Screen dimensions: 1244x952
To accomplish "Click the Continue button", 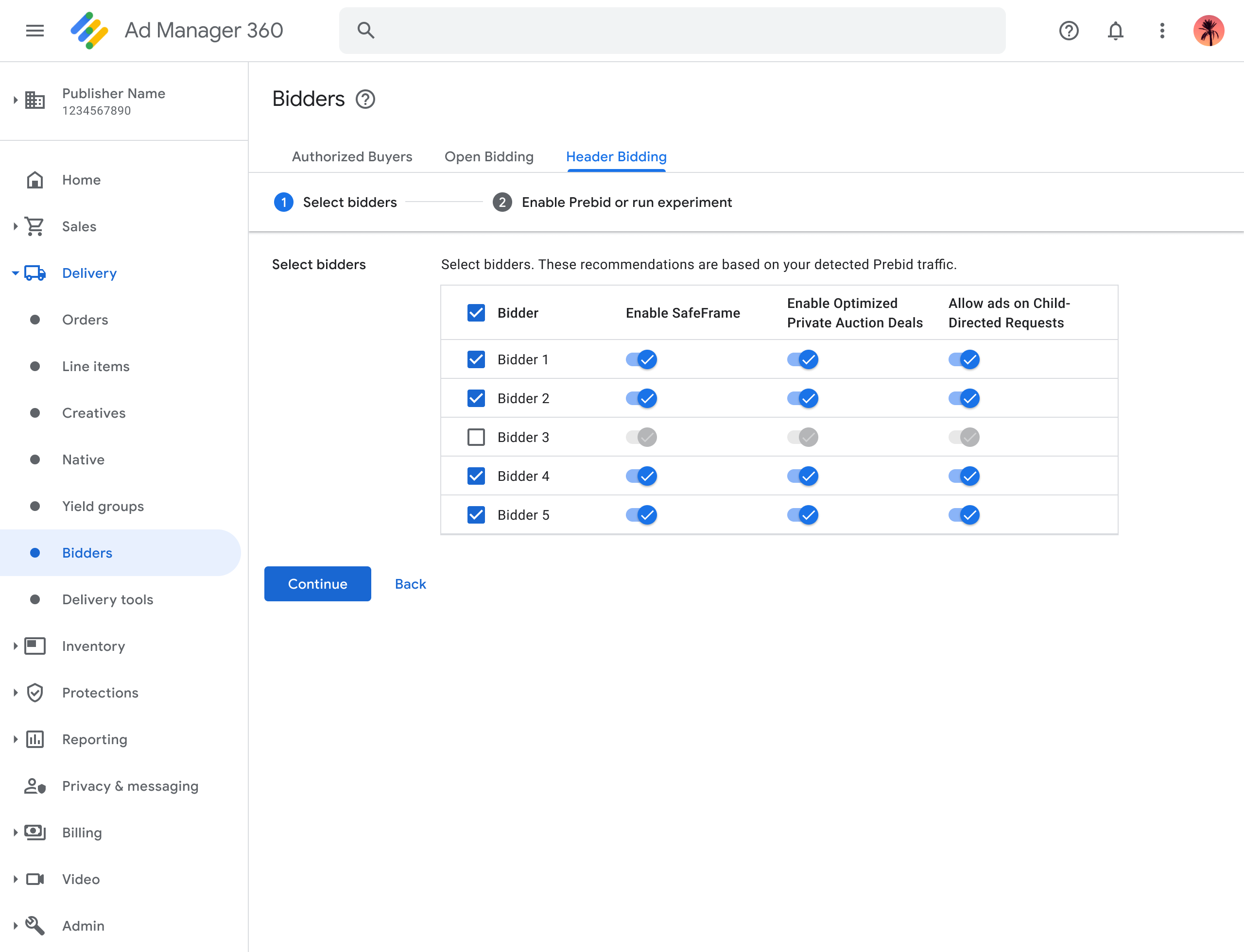I will click(x=317, y=583).
